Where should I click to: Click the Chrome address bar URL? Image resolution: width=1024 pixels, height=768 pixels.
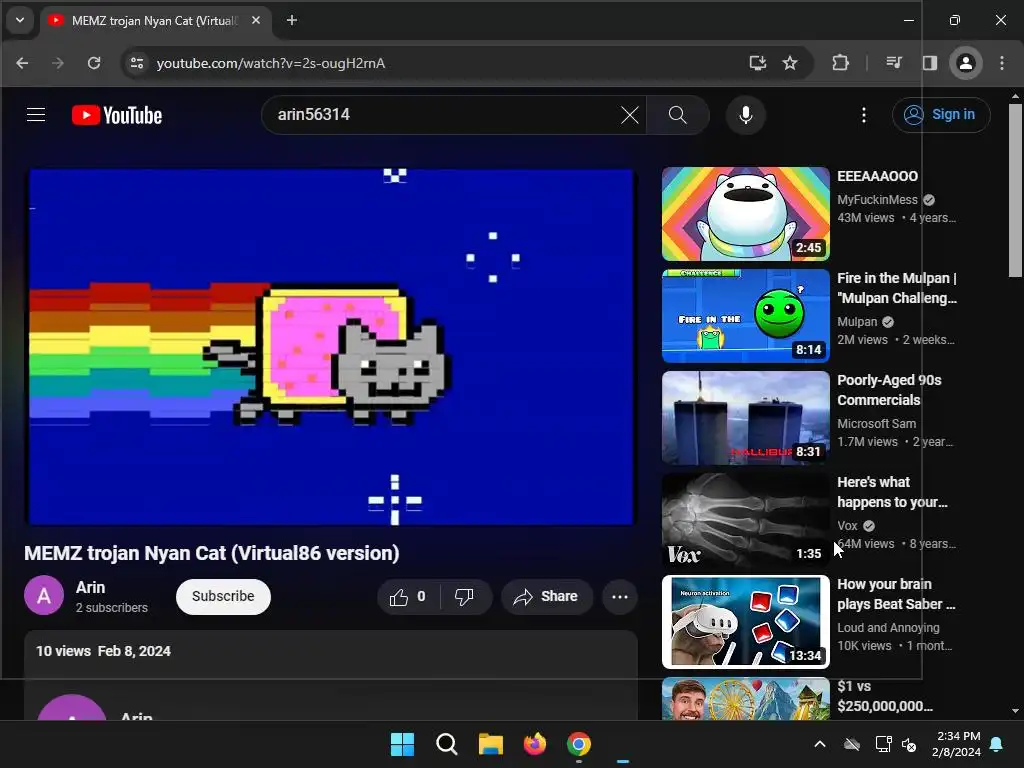pos(271,63)
